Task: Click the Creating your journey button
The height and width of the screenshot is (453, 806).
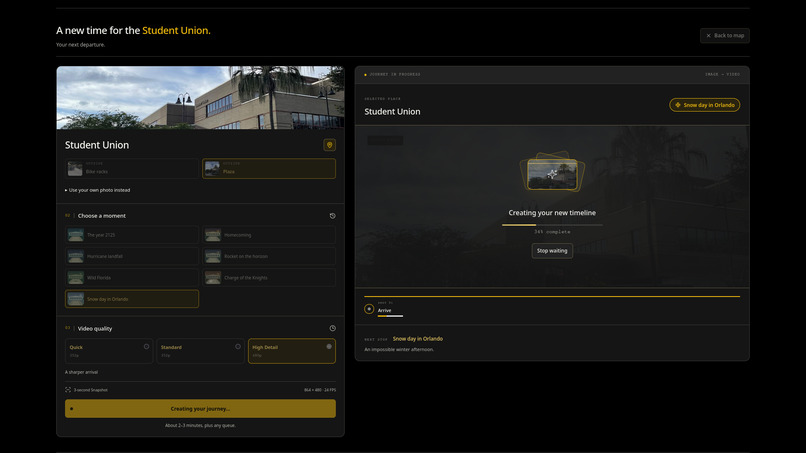Action: click(200, 409)
